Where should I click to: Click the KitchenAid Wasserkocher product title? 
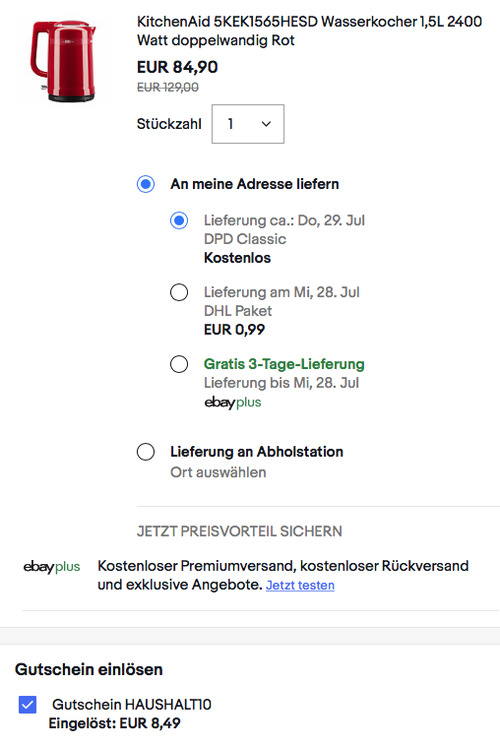[310, 31]
